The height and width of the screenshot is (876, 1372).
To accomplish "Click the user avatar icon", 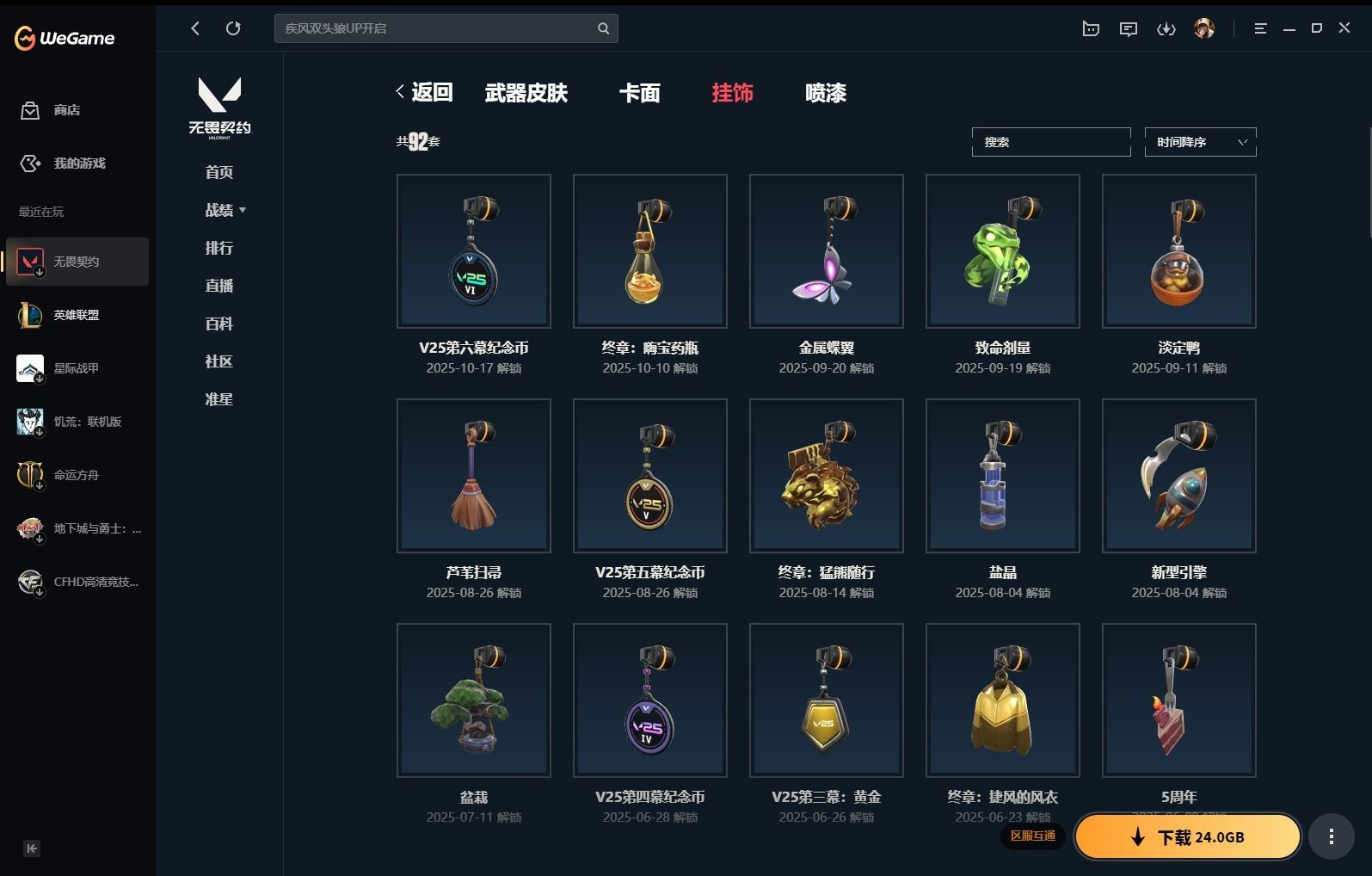I will point(1204,28).
